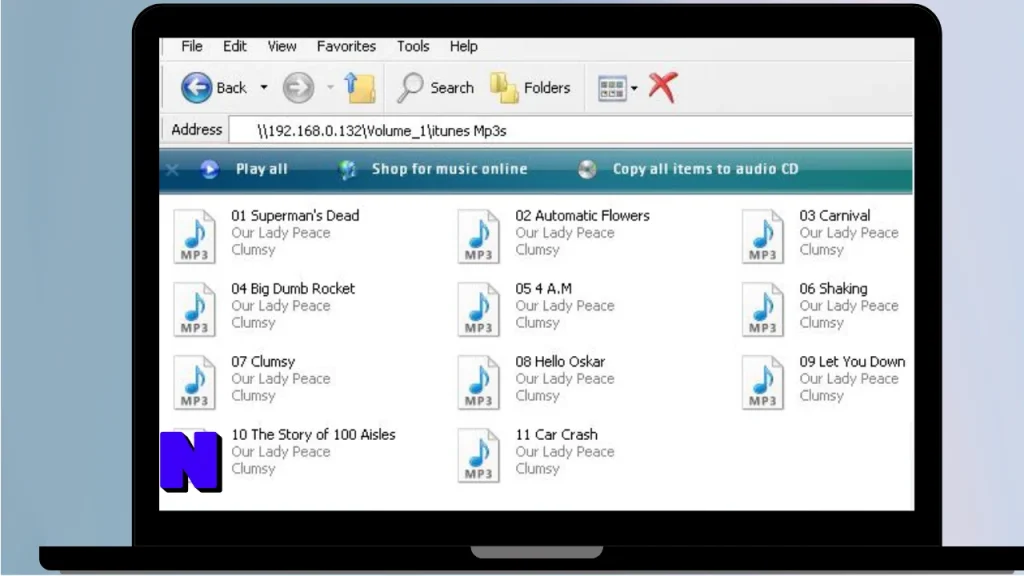1024x576 pixels.
Task: Open the Forward history dropdown arrow
Action: coord(330,88)
